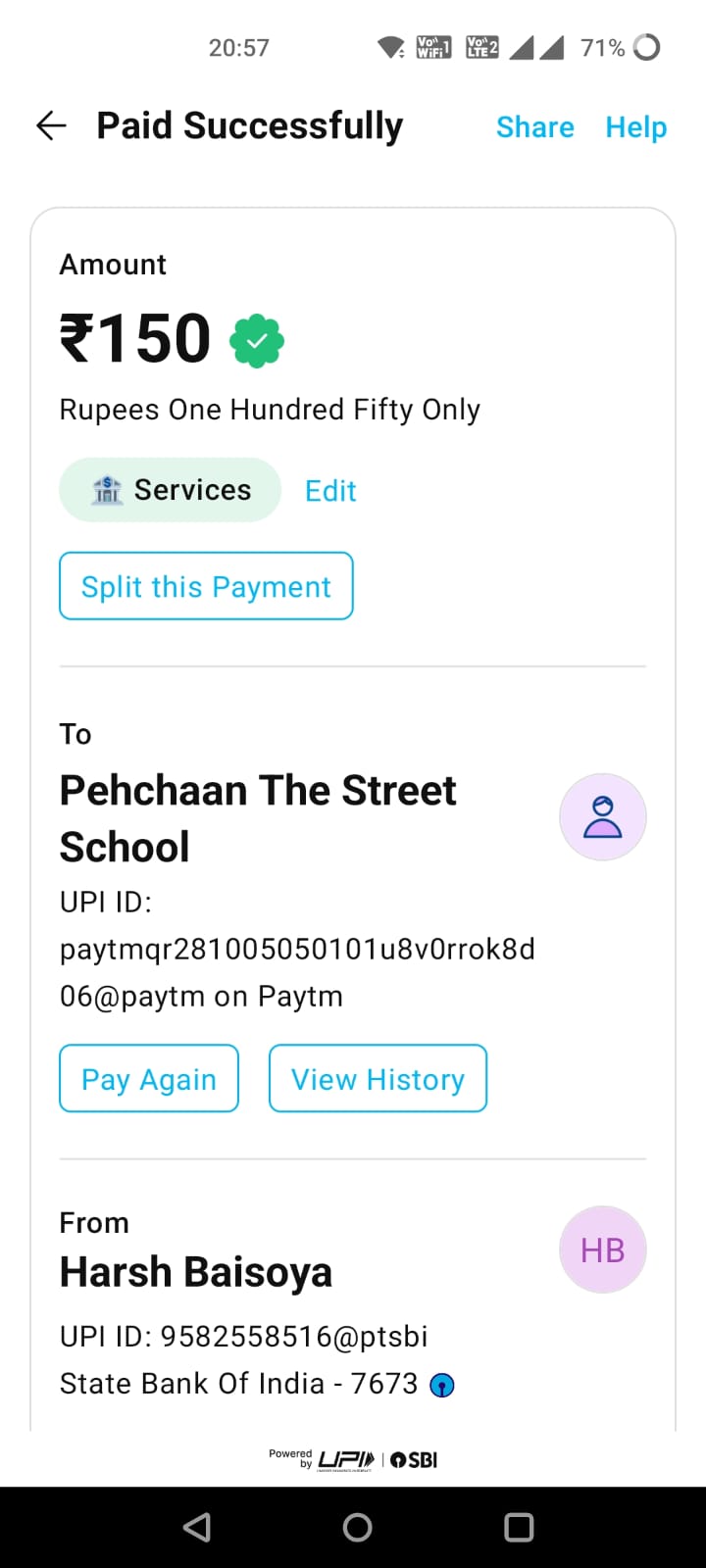Open the payee profile avatar icon
The height and width of the screenshot is (1568, 706).
(602, 817)
